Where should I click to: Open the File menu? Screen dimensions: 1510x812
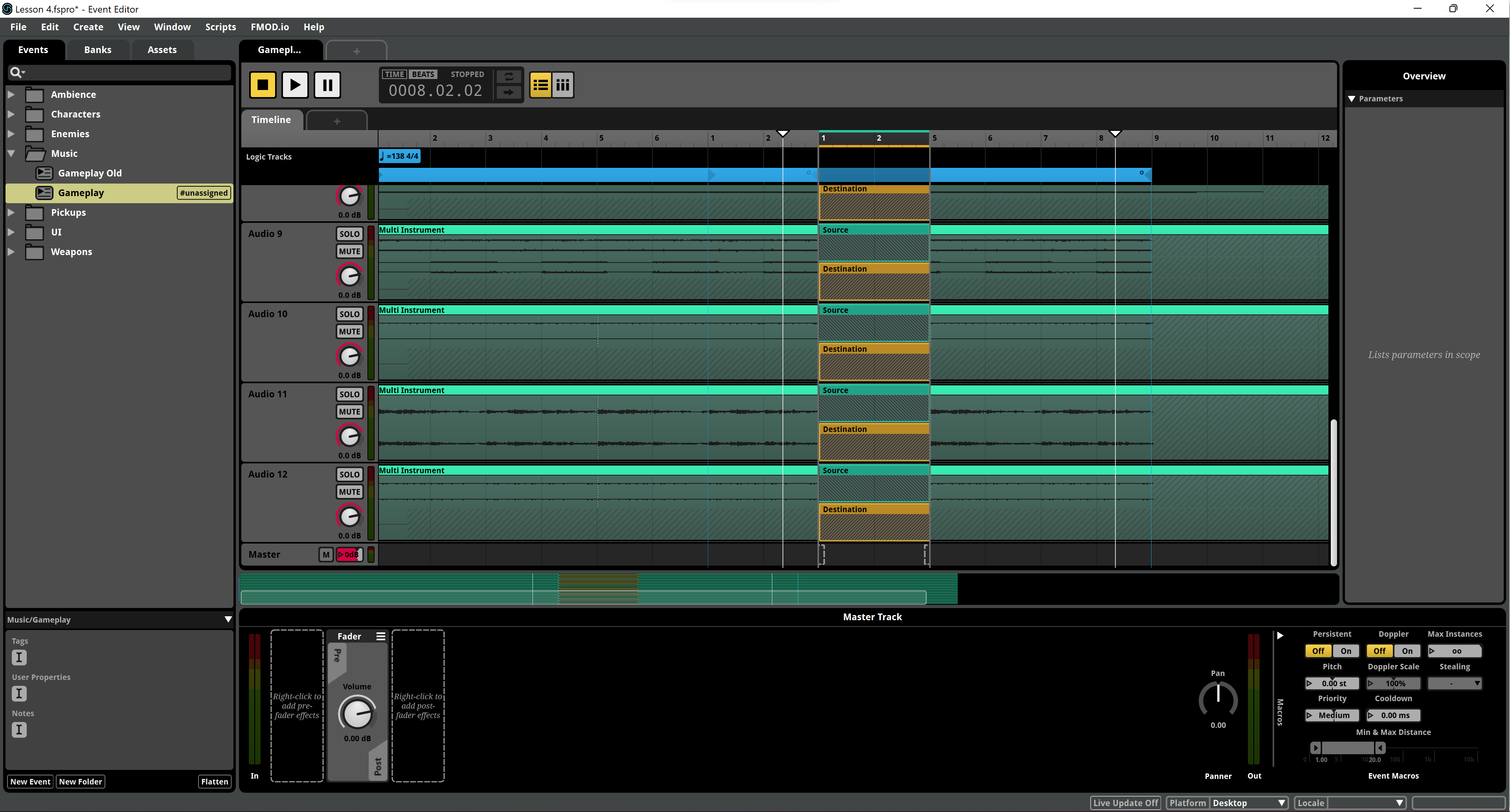click(x=18, y=27)
